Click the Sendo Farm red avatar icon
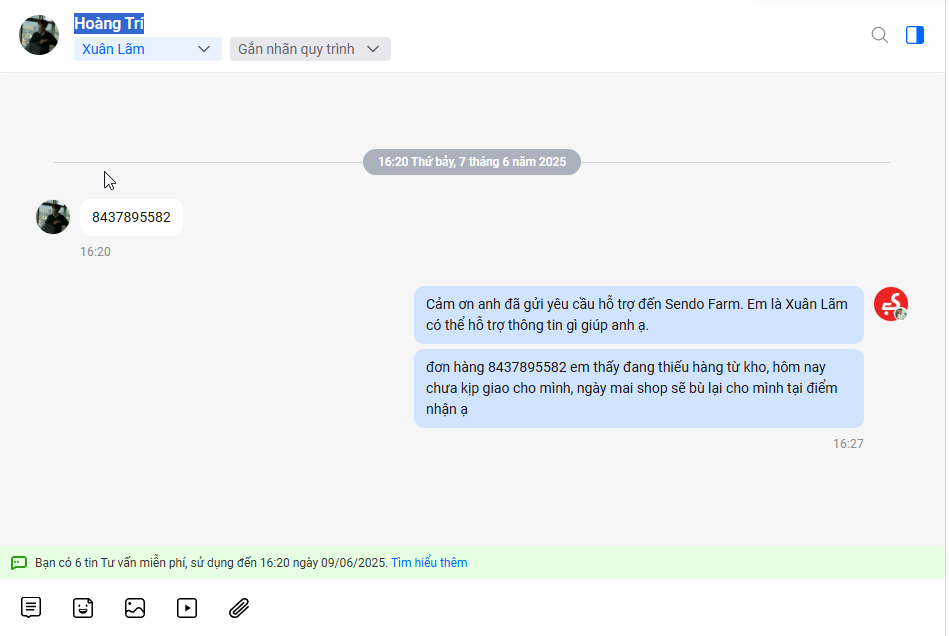Screen dimensions: 949x636 click(890, 304)
